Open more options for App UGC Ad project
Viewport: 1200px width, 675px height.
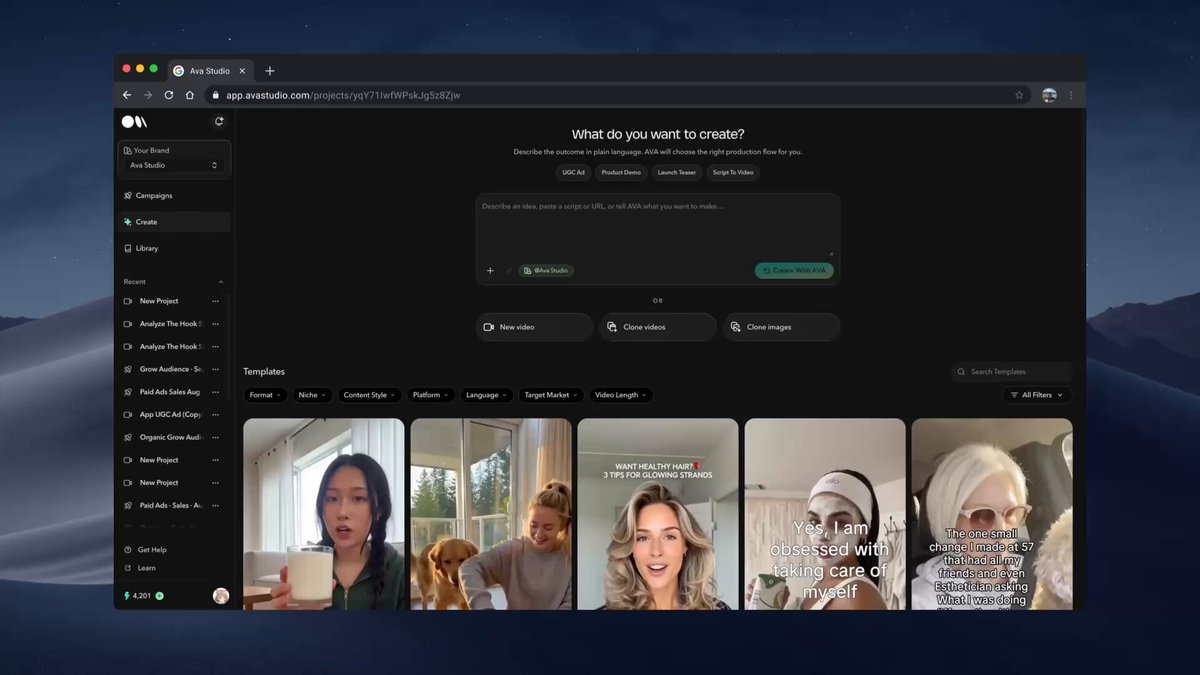coord(215,415)
